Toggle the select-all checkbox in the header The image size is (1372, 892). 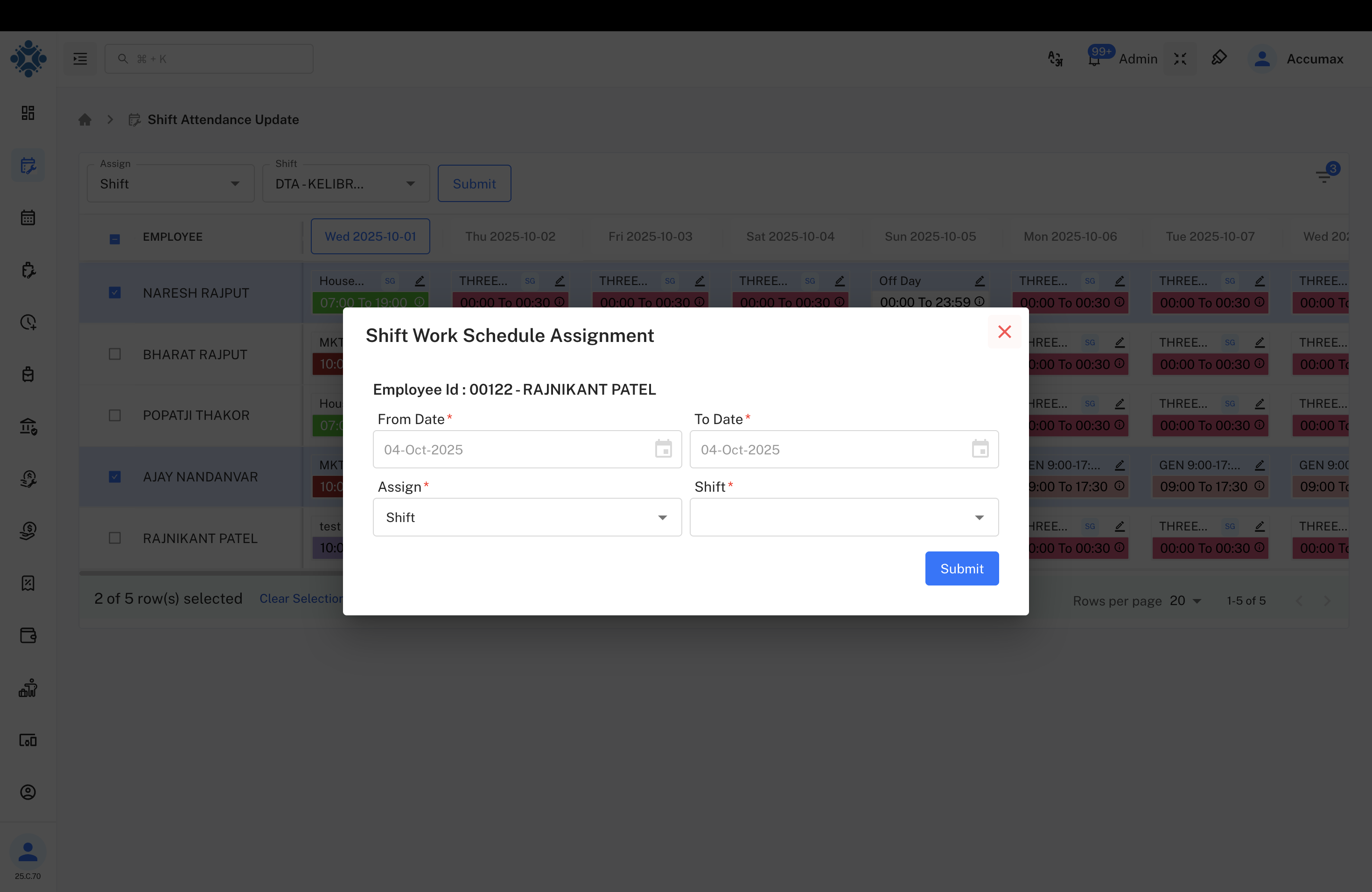(x=115, y=238)
